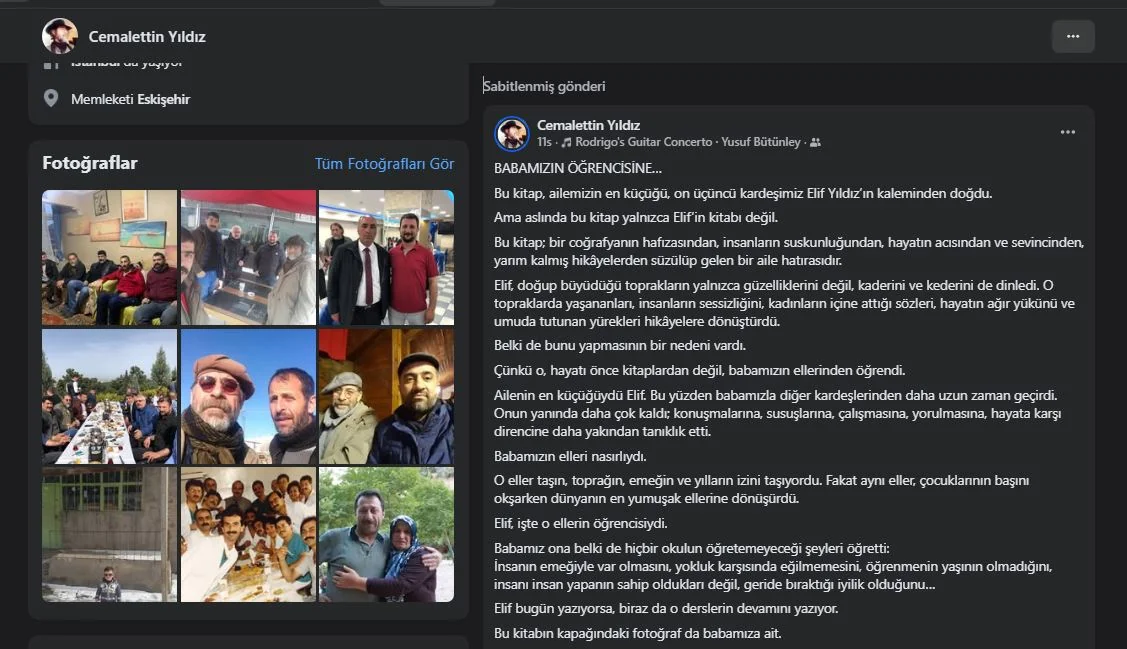Open photo of outdoor long table gathering

109,396
